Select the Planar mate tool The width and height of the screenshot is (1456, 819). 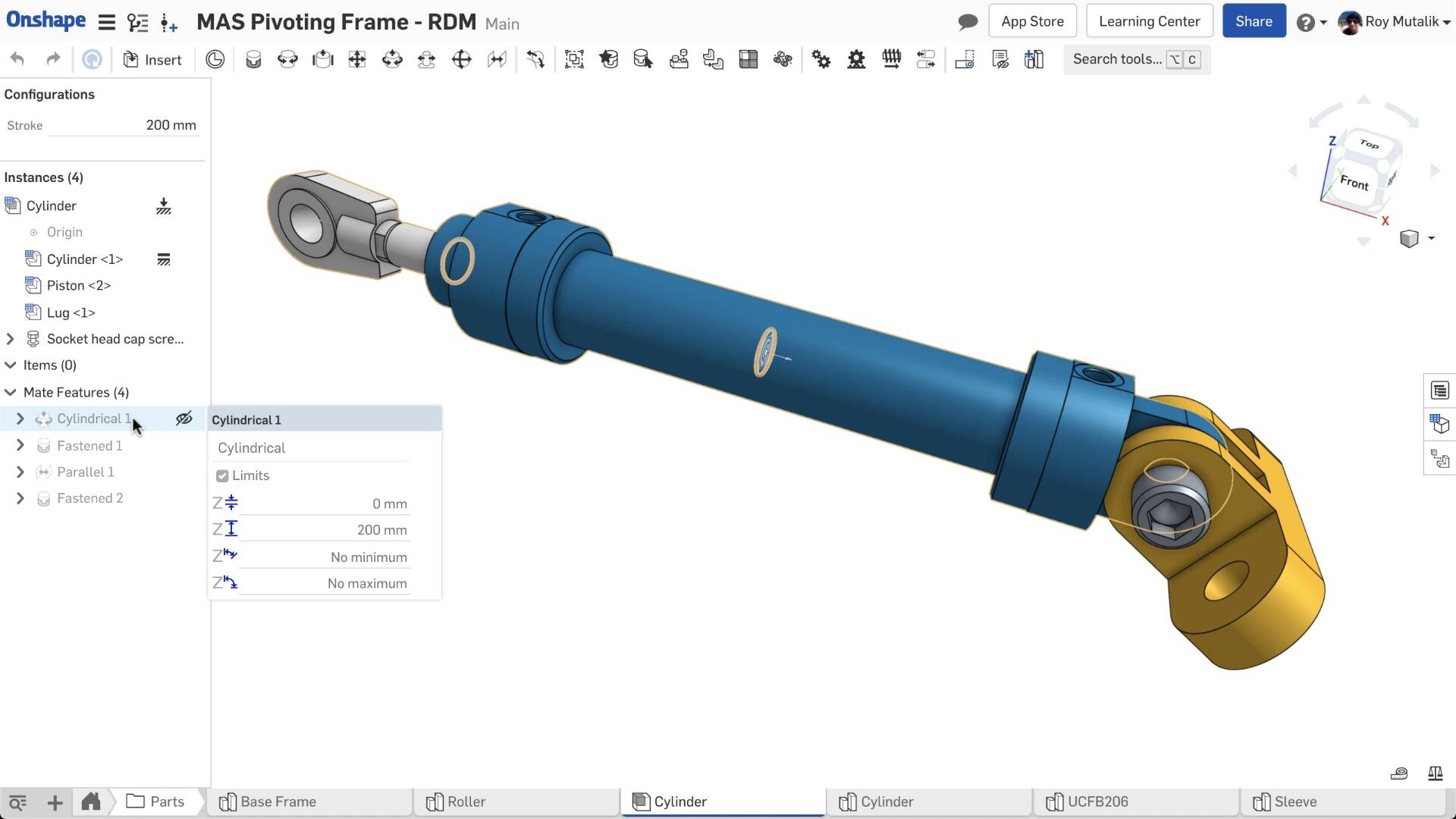(x=357, y=59)
